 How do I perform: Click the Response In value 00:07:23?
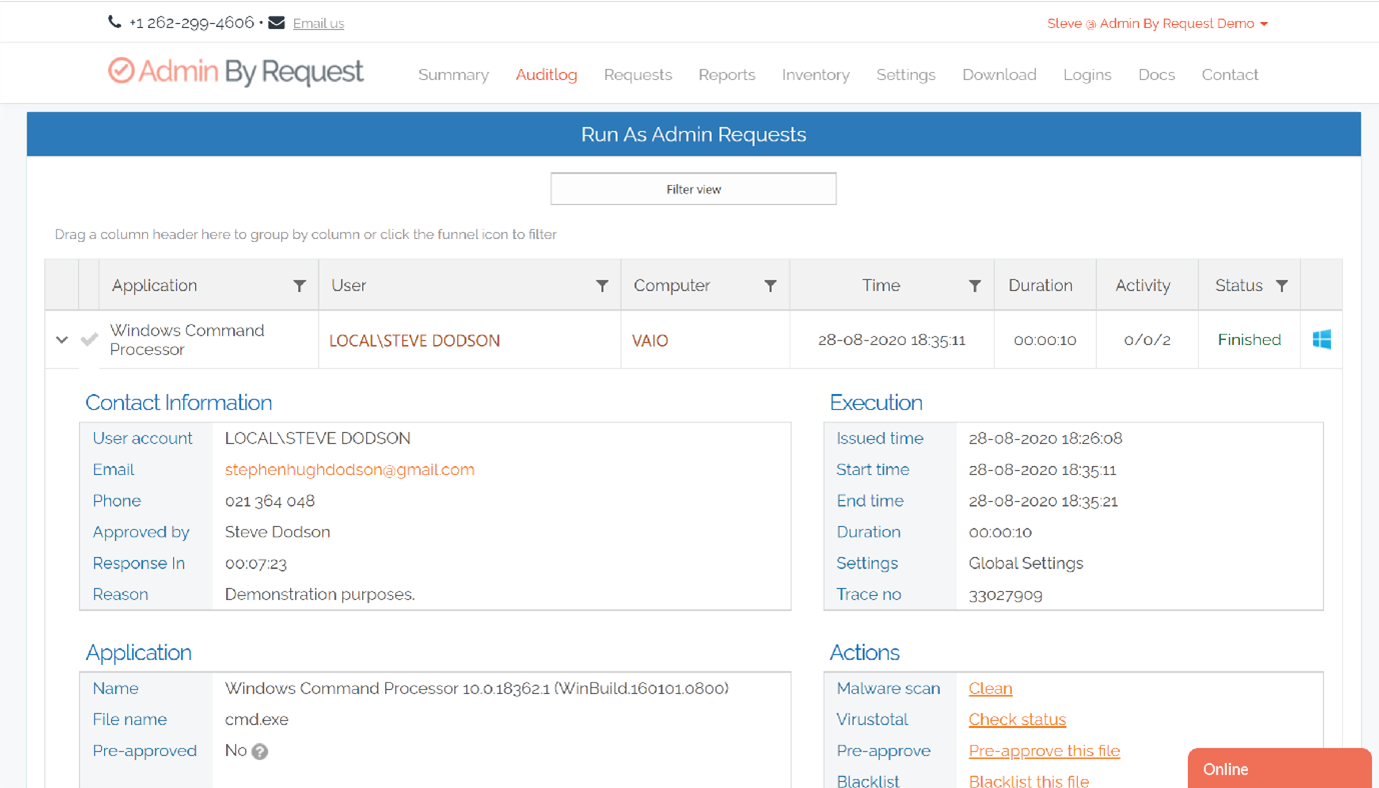(x=256, y=564)
